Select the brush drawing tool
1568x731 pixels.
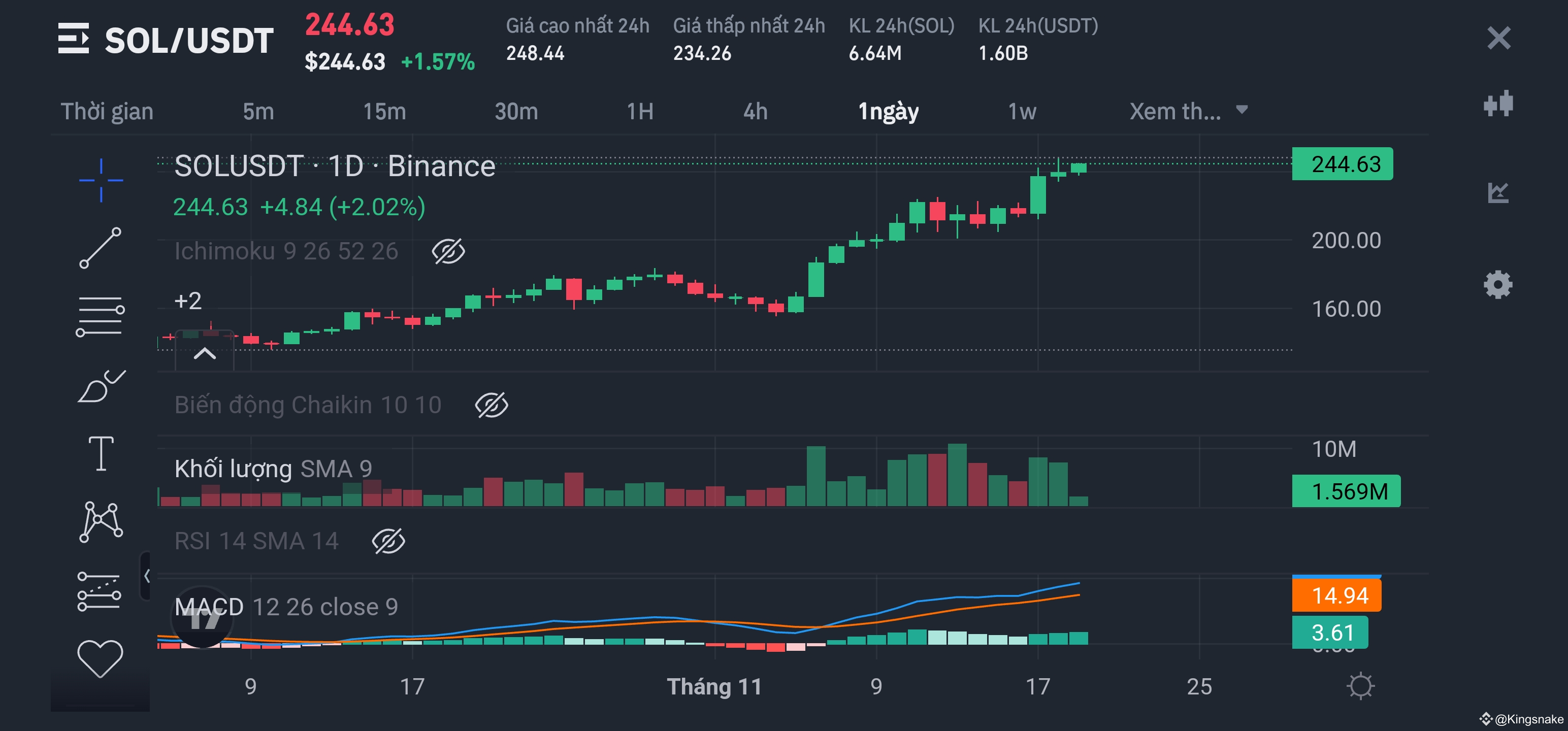[101, 386]
